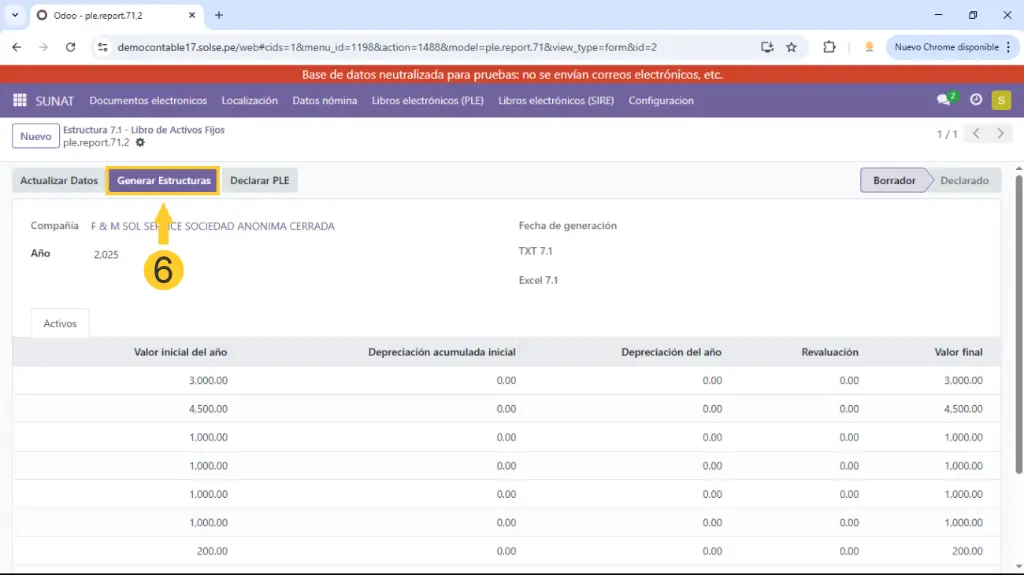
Task: Expand the Documentos electronicos menu
Action: 148,100
